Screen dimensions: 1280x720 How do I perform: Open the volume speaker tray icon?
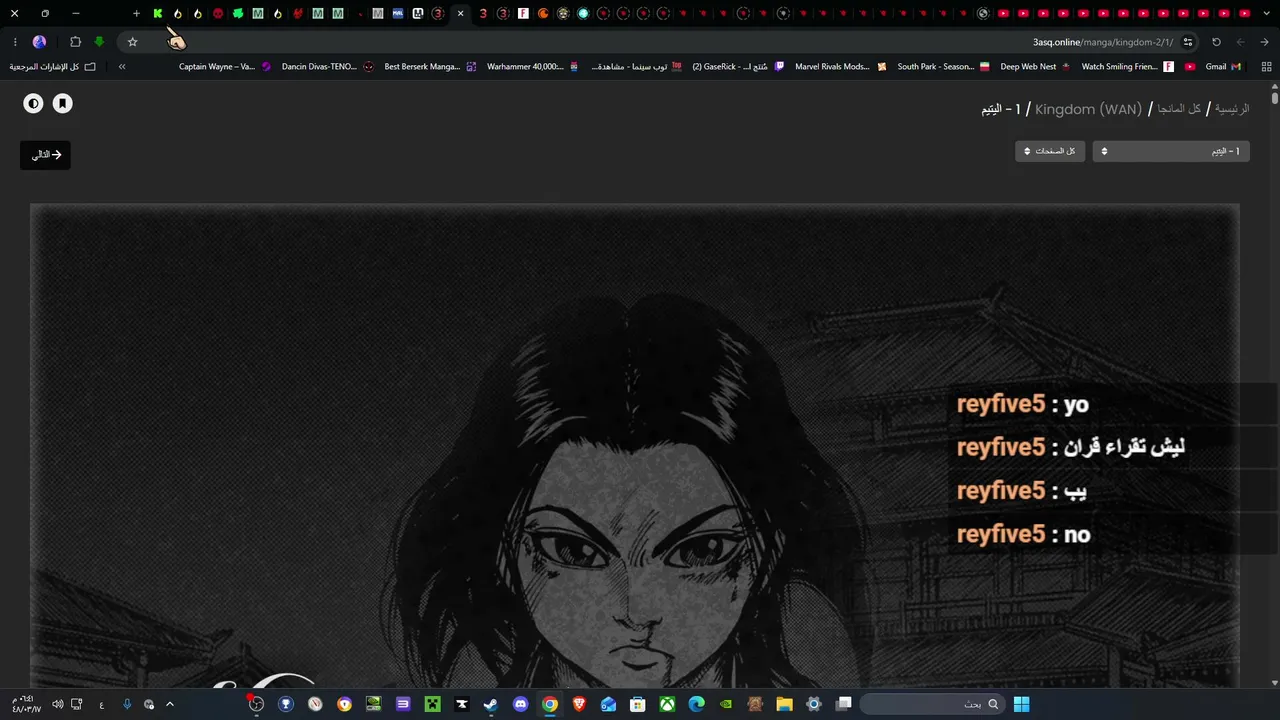tap(57, 704)
